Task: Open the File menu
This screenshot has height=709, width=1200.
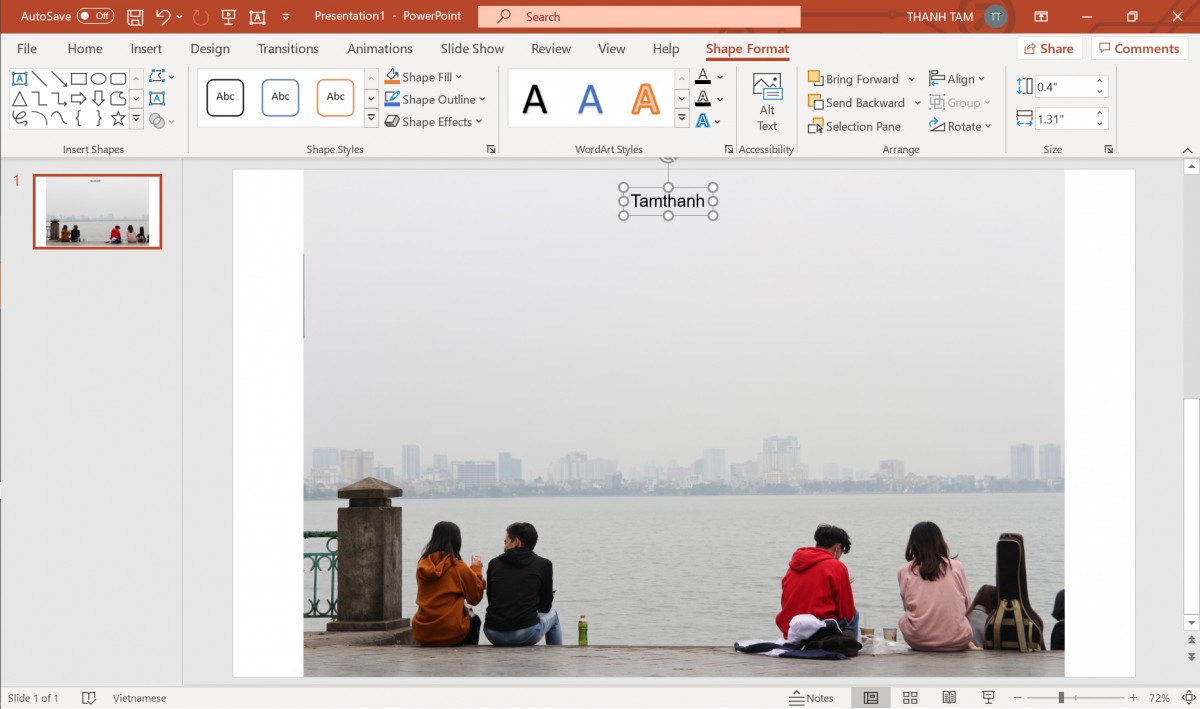Action: pos(27,49)
